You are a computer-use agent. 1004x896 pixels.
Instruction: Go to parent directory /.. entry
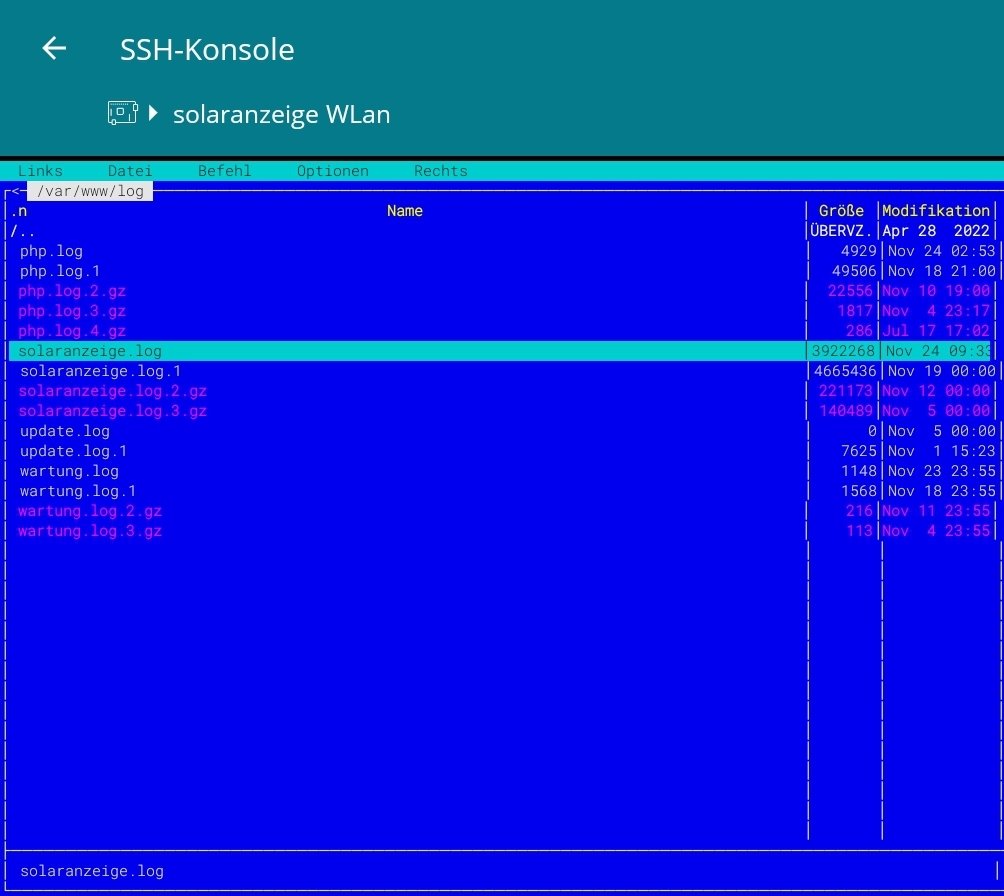23,231
